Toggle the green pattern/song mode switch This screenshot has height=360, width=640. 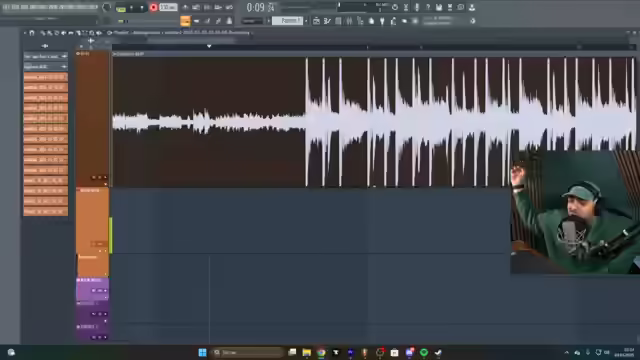point(121,8)
